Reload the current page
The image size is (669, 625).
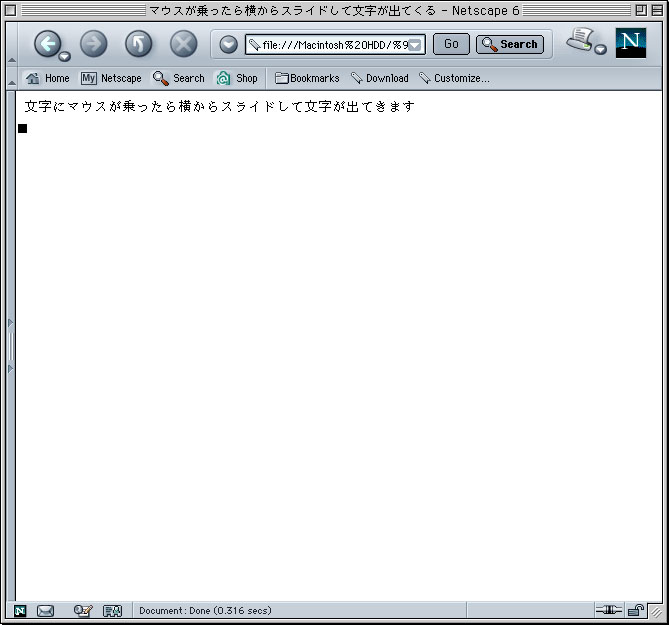click(x=138, y=44)
